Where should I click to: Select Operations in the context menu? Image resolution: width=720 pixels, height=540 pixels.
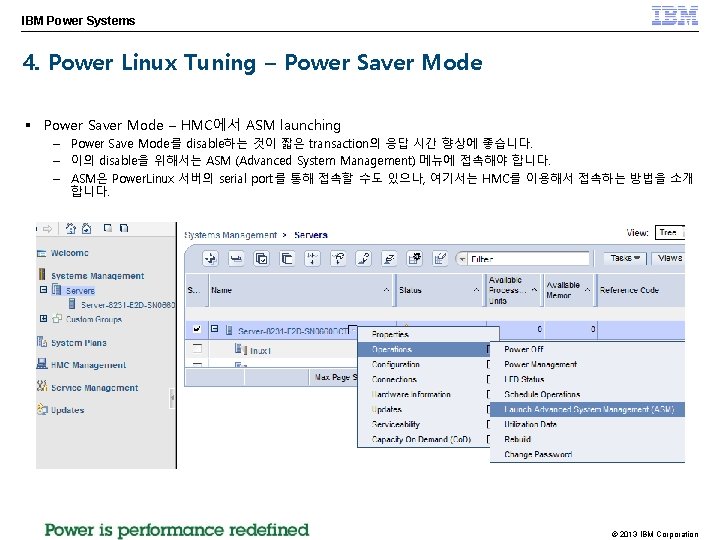(424, 349)
